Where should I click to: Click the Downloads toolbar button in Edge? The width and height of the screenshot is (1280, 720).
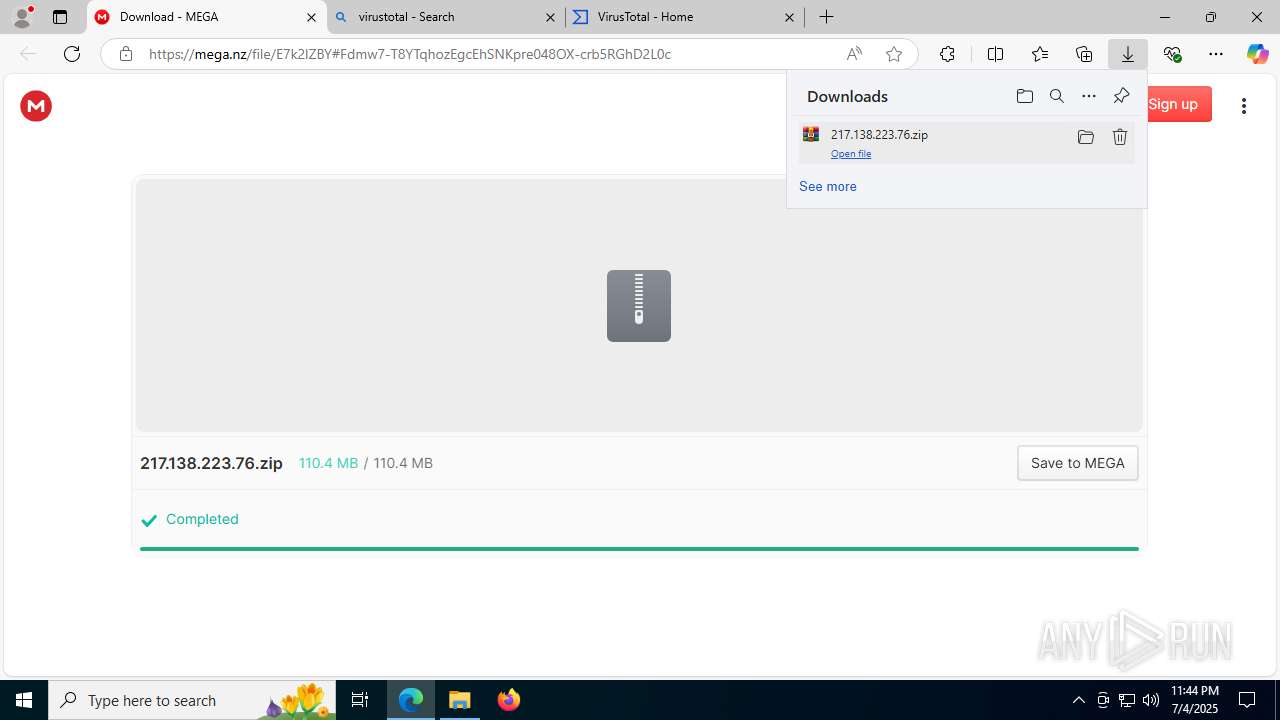pyautogui.click(x=1127, y=54)
